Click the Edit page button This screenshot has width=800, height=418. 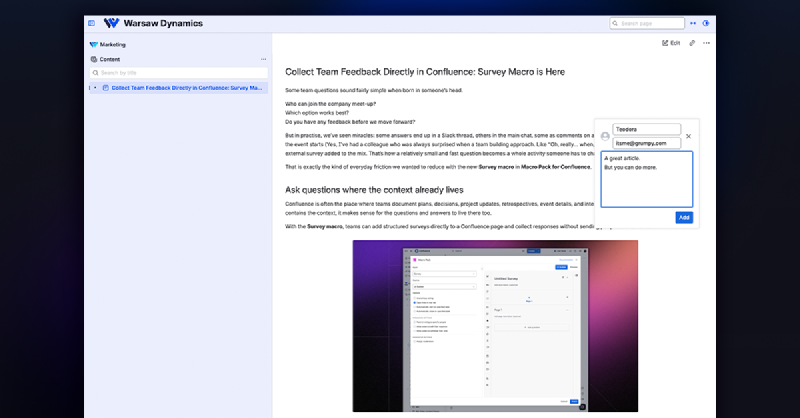coord(671,43)
